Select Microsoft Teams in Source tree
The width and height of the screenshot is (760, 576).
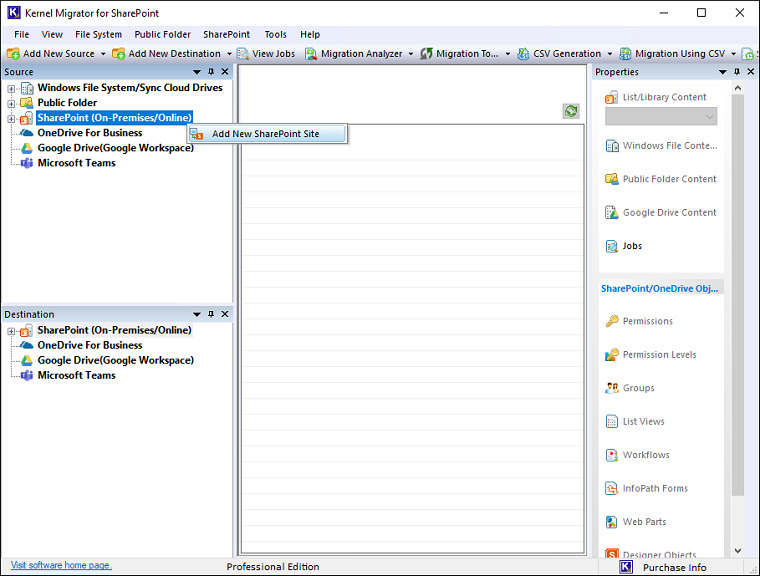(76, 163)
